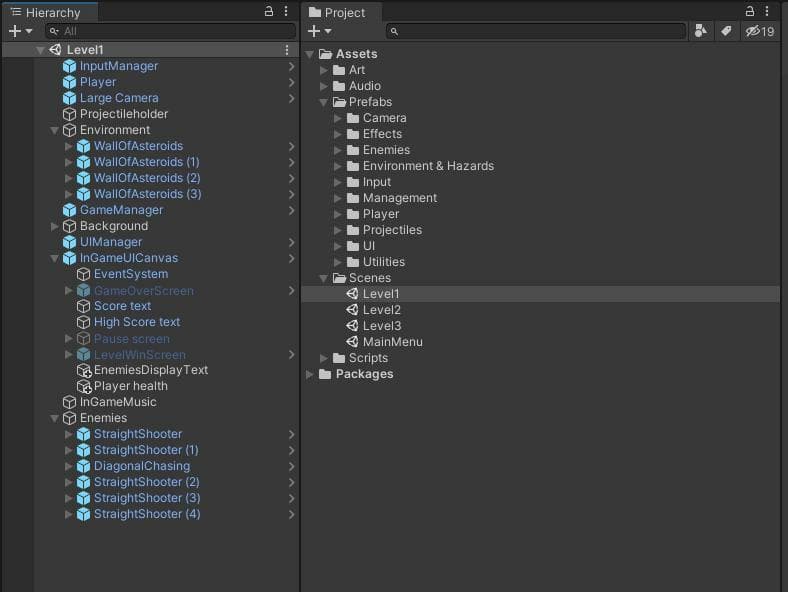Expand the DiagonalChasing enemy
Viewport: 788px width, 592px height.
click(69, 466)
